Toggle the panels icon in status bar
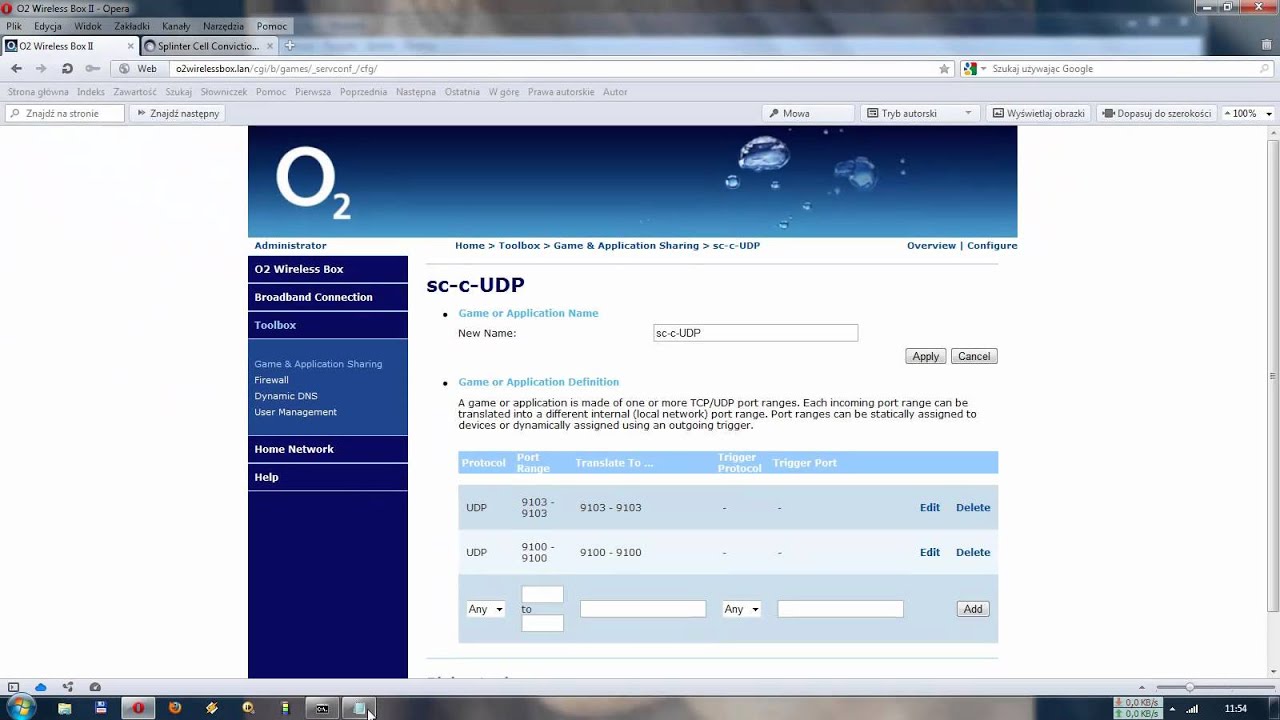The height and width of the screenshot is (720, 1280). [x=13, y=687]
